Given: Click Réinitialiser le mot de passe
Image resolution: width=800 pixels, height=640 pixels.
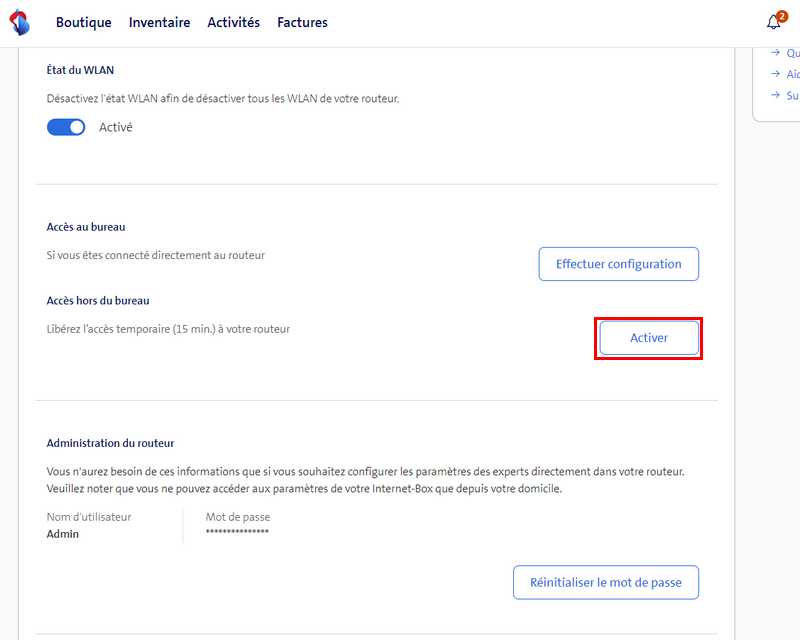Looking at the screenshot, I should [x=605, y=582].
